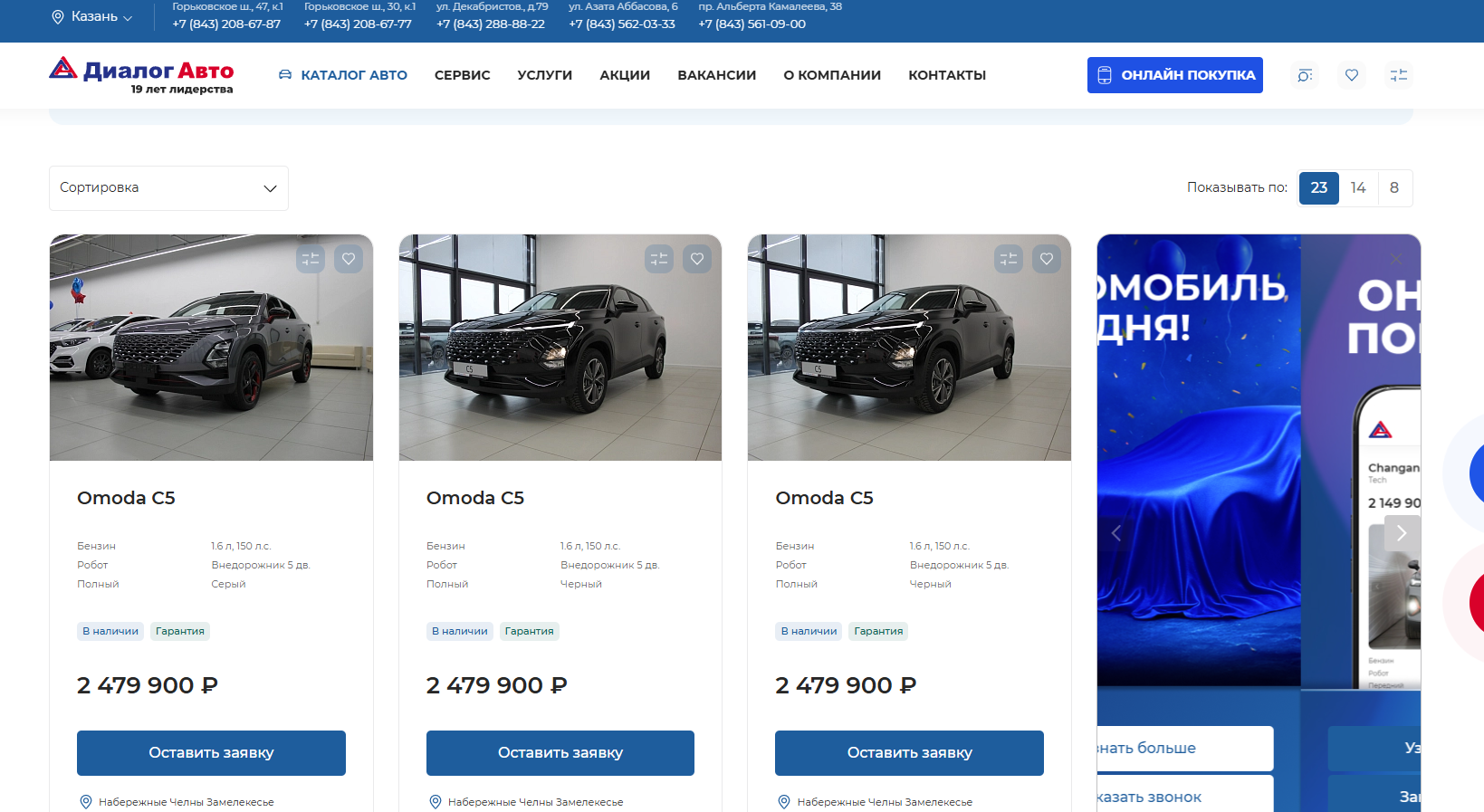
Task: Click address ул. Азата Аббасова, 6
Action: (x=623, y=6)
